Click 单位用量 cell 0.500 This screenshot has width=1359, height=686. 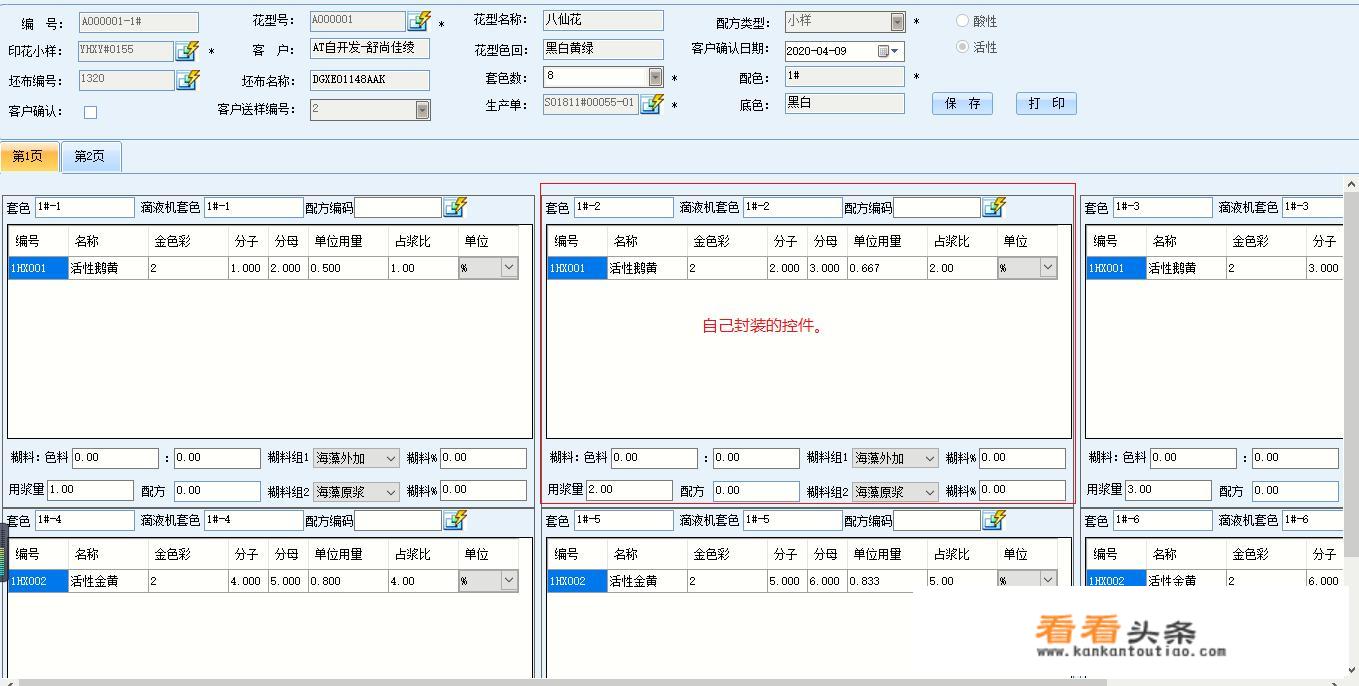tap(348, 268)
